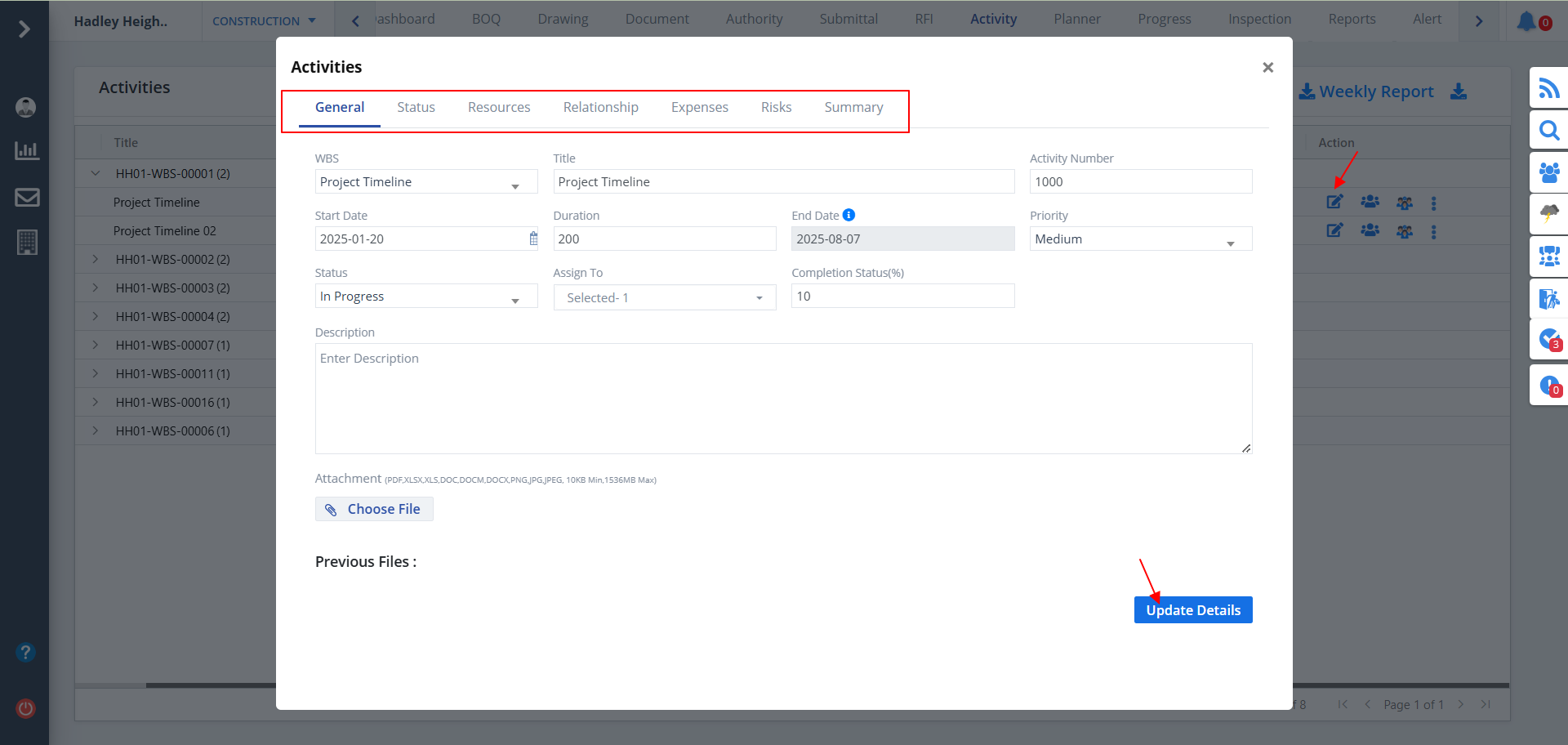Open the mail icon in left sidebar
This screenshot has width=1568, height=745.
pos(27,197)
